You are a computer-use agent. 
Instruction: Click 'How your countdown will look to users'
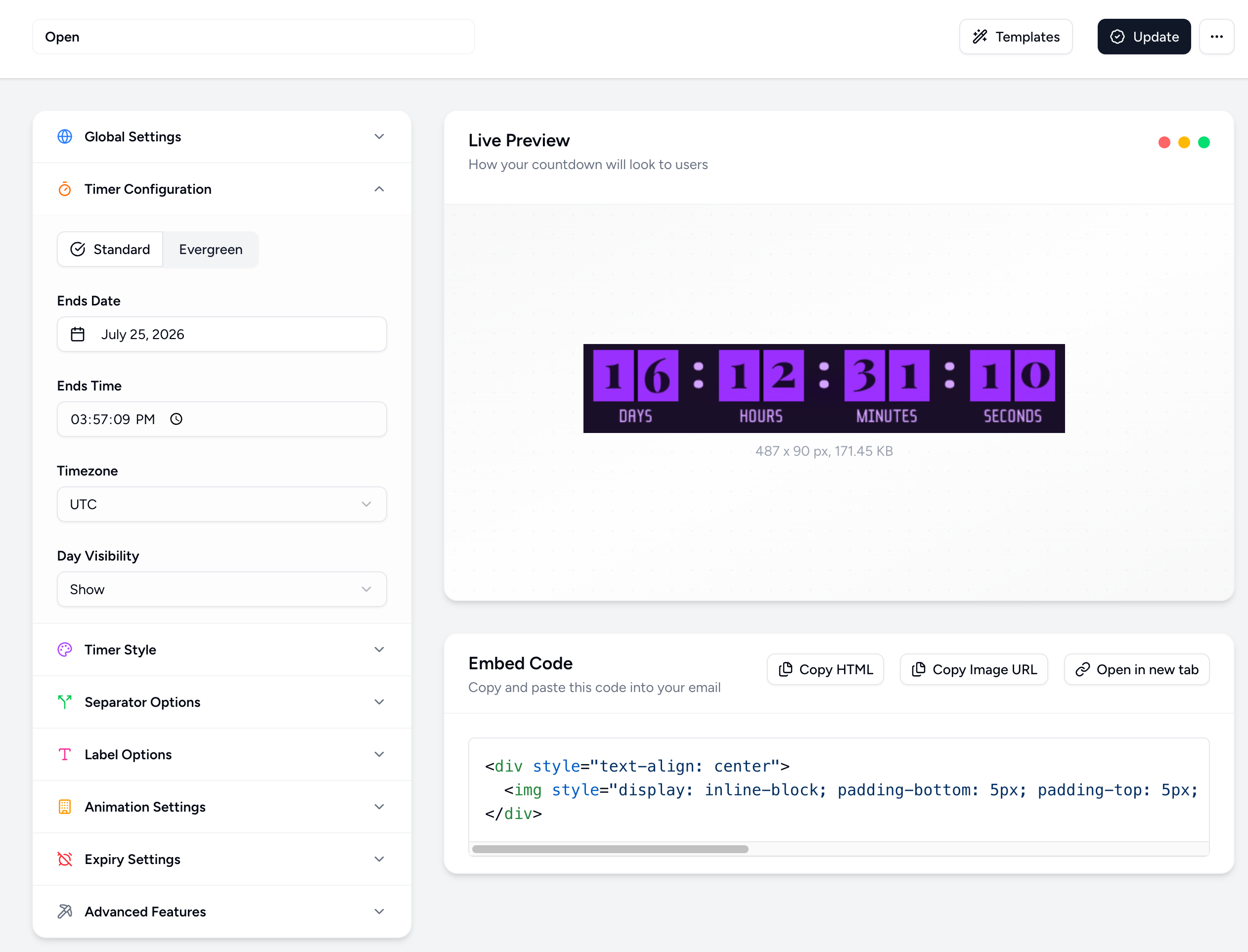click(588, 164)
